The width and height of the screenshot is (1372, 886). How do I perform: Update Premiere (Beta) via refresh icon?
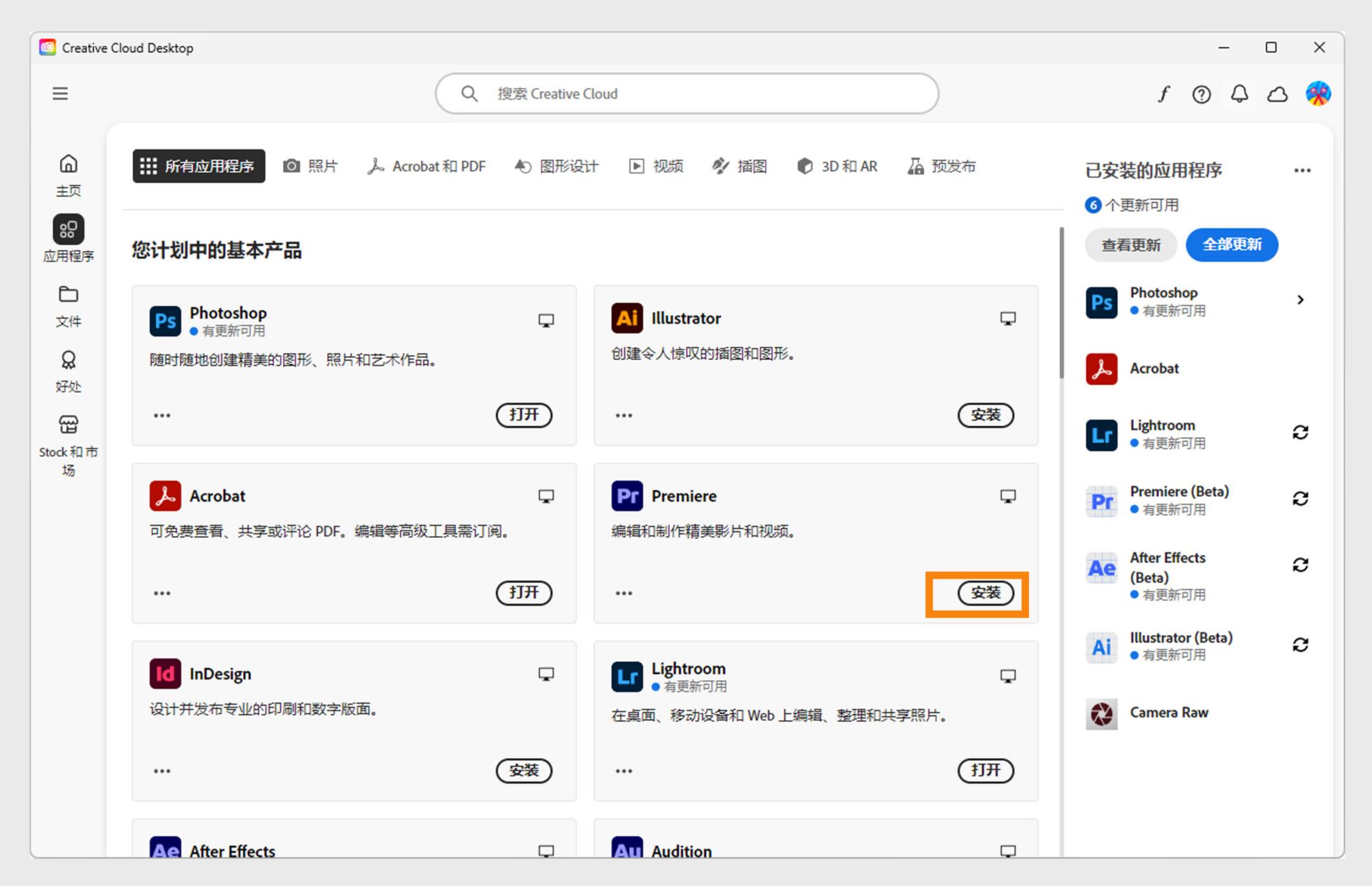click(1300, 499)
